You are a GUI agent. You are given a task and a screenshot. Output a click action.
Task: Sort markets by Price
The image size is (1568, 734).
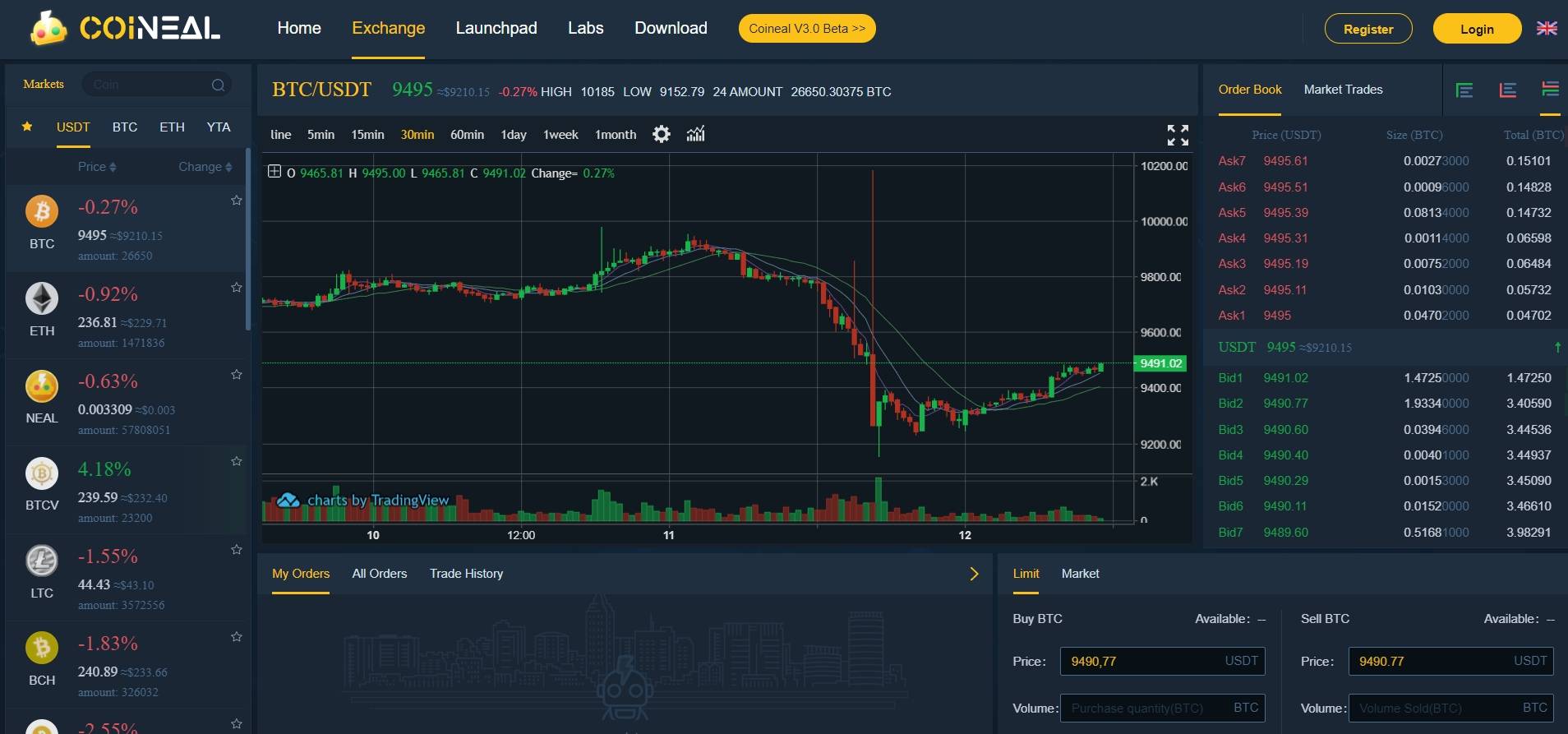coord(97,167)
